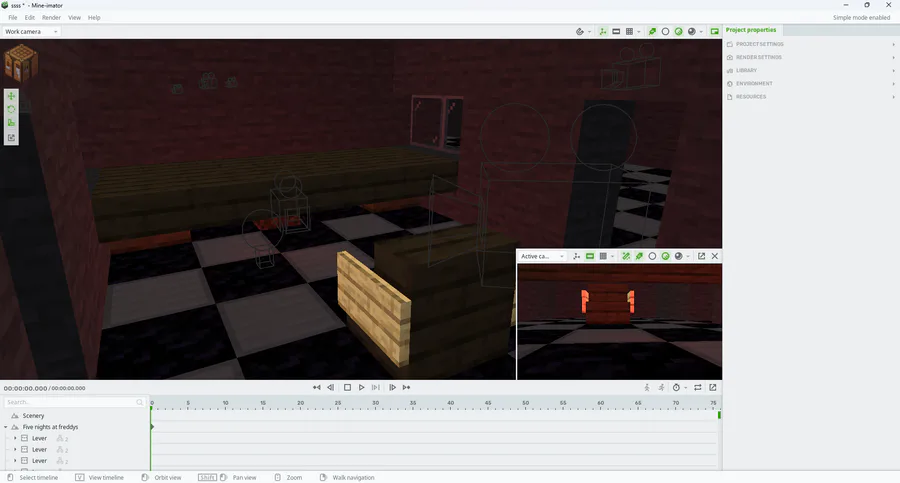Image resolution: width=900 pixels, height=483 pixels.
Task: Click the grid icon in secondary view toolbar
Action: 603,256
